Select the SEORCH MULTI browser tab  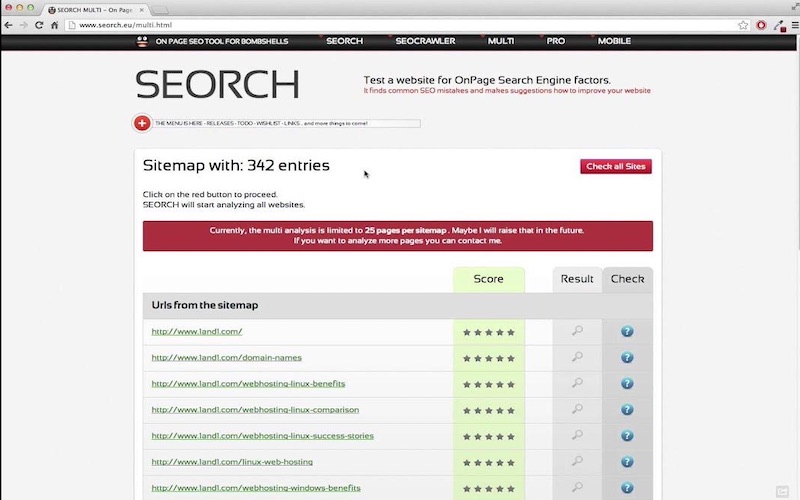[94, 10]
